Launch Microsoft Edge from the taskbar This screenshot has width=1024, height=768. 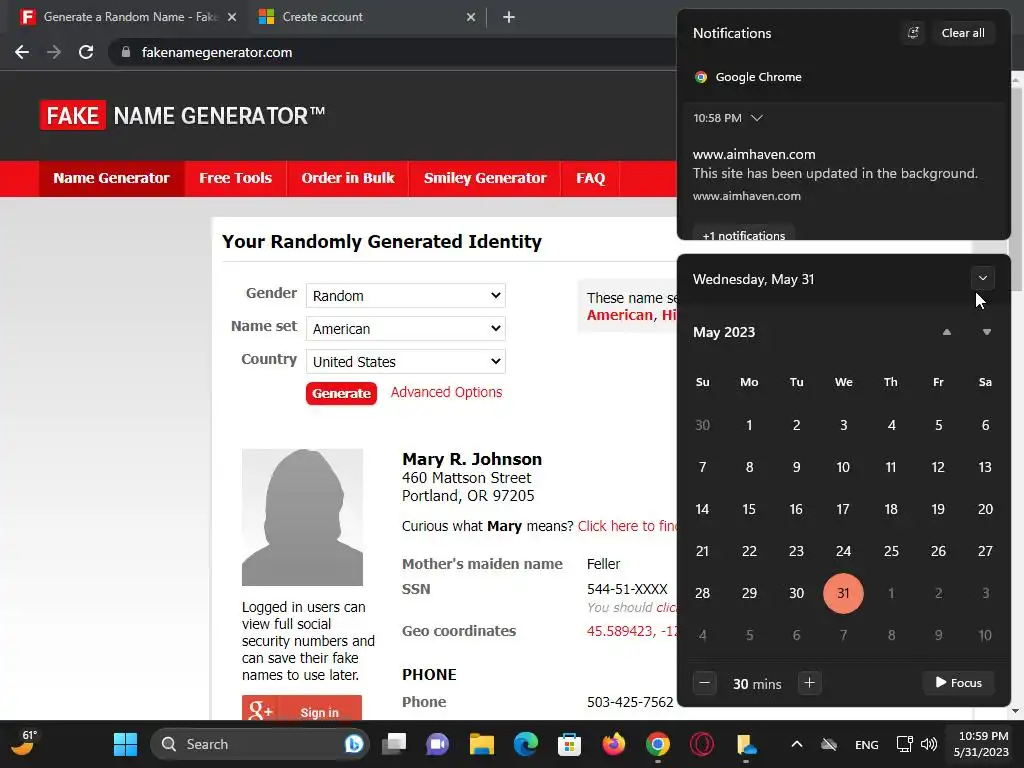[x=526, y=744]
